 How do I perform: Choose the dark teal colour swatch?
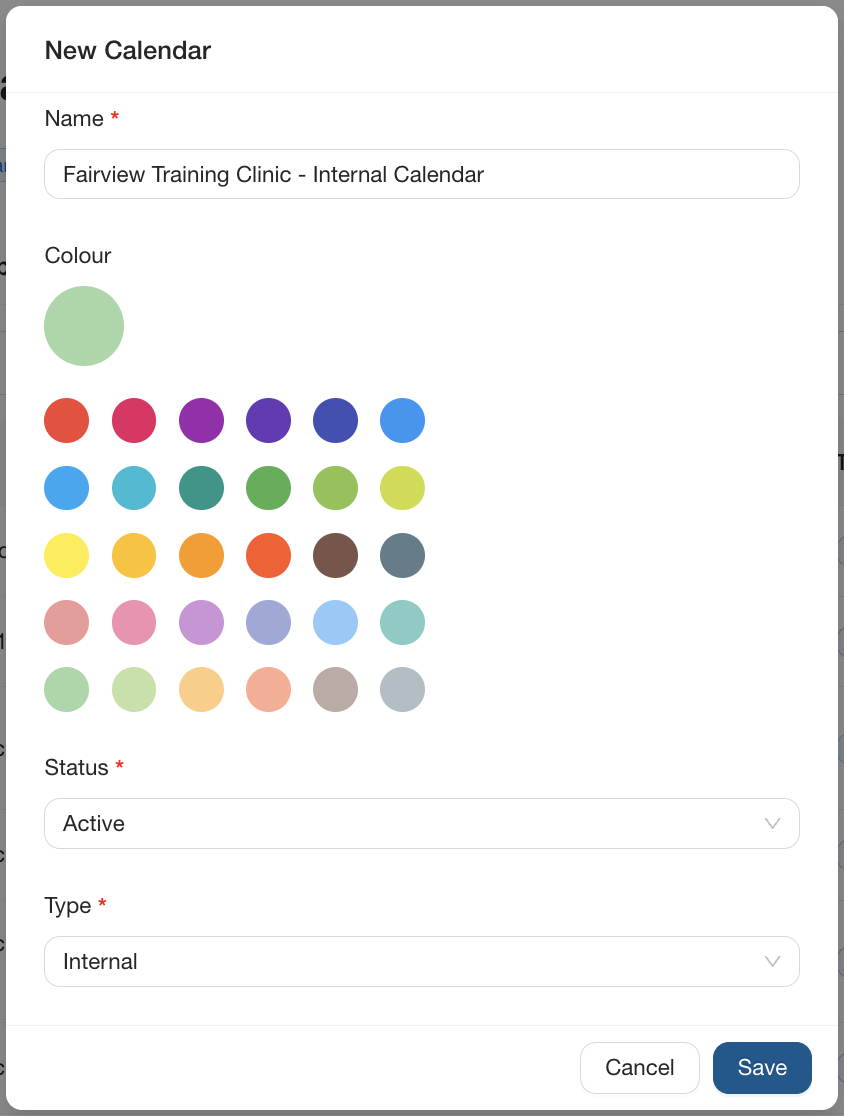(x=201, y=488)
